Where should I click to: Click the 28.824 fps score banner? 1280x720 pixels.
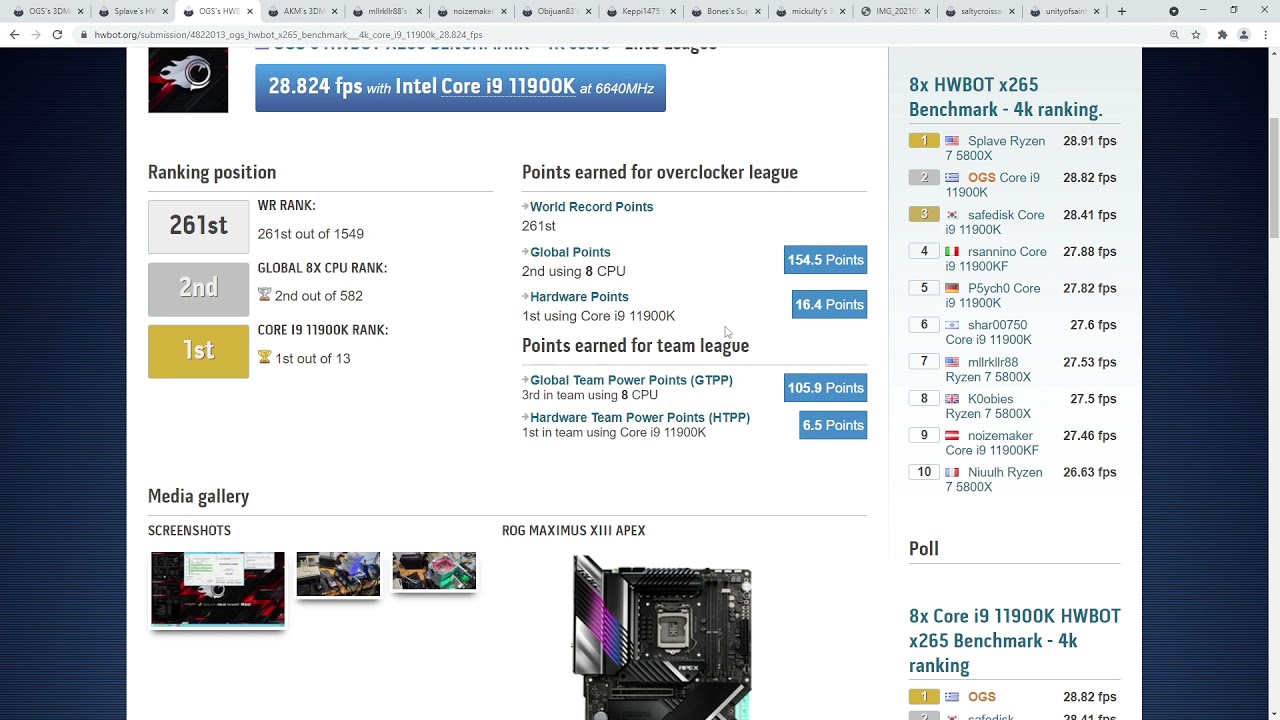click(x=460, y=88)
